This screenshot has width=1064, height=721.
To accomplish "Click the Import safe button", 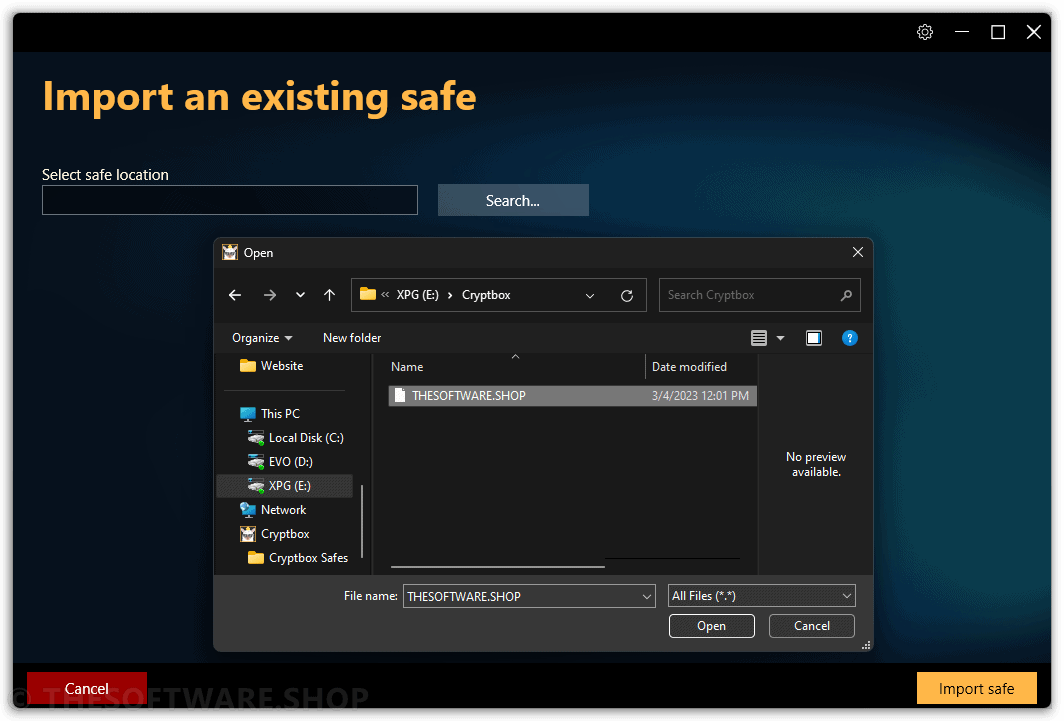I will point(976,688).
